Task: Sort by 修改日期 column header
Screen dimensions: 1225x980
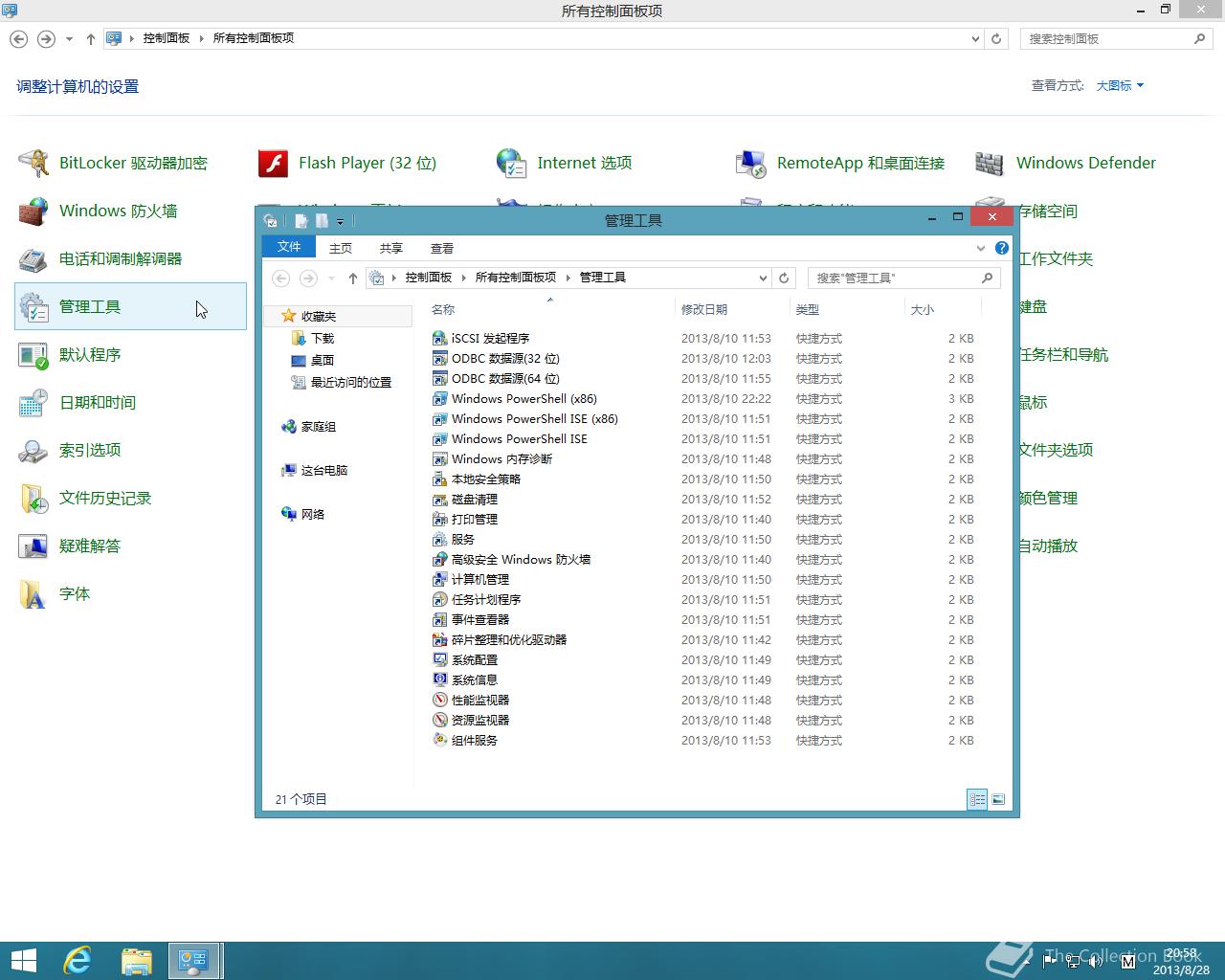Action: (x=731, y=309)
